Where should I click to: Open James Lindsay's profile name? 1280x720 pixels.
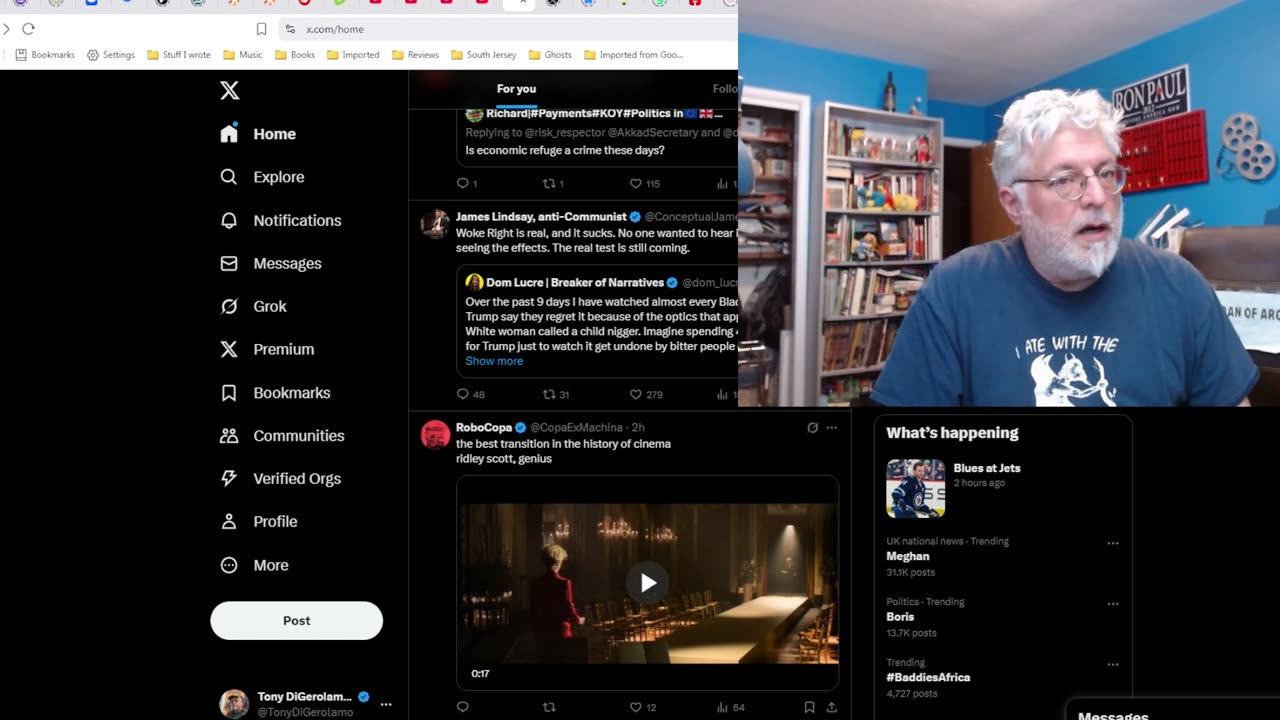click(x=541, y=216)
